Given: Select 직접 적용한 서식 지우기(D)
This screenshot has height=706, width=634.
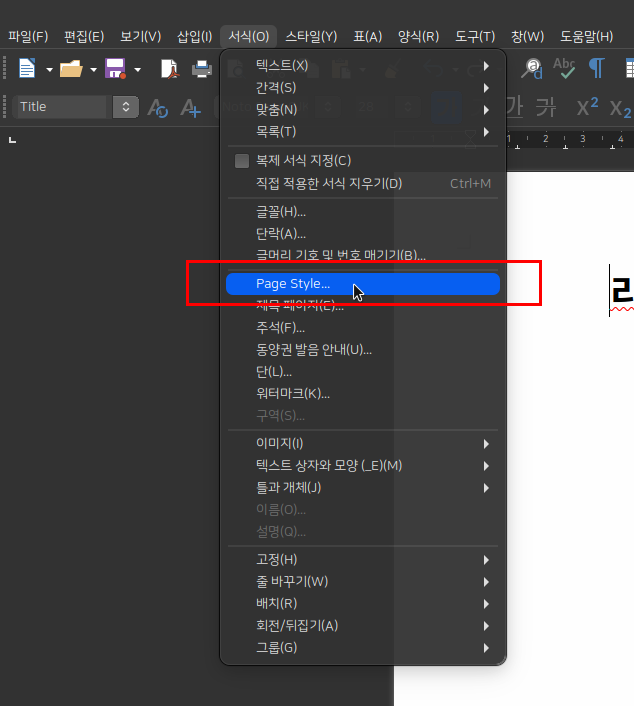Looking at the screenshot, I should [329, 183].
